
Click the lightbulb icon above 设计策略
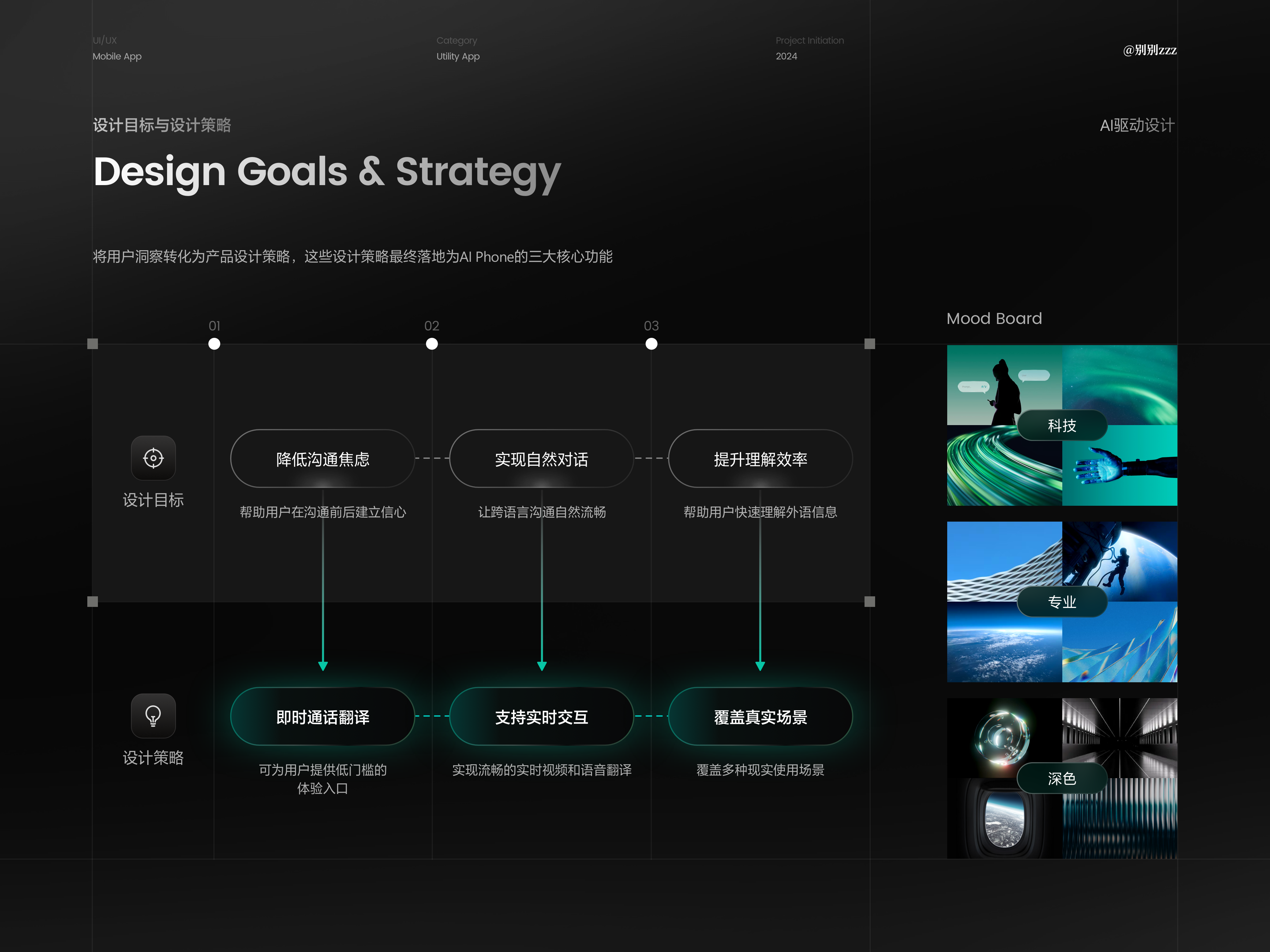pyautogui.click(x=153, y=716)
